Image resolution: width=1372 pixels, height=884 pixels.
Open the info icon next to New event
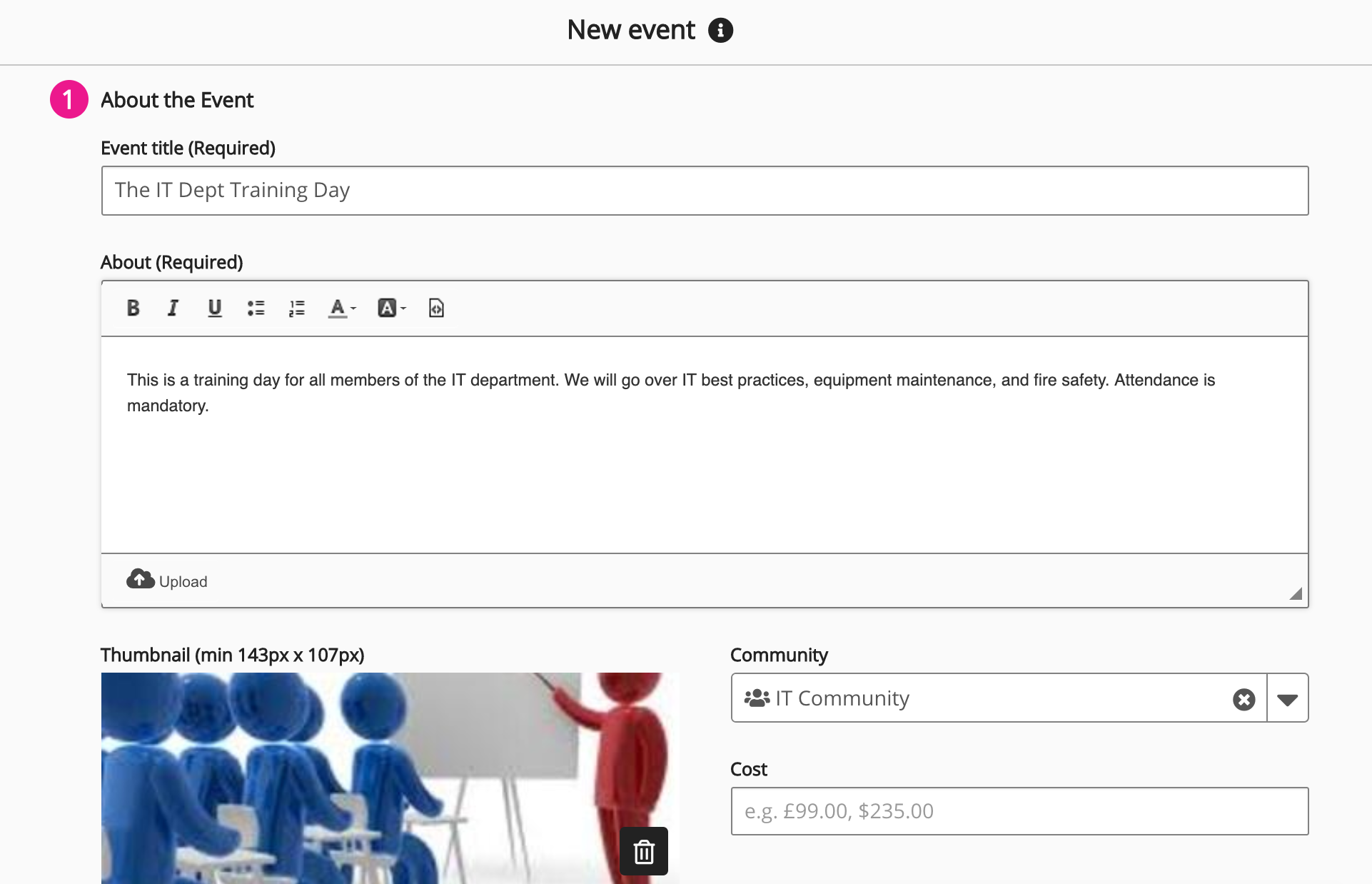point(720,30)
